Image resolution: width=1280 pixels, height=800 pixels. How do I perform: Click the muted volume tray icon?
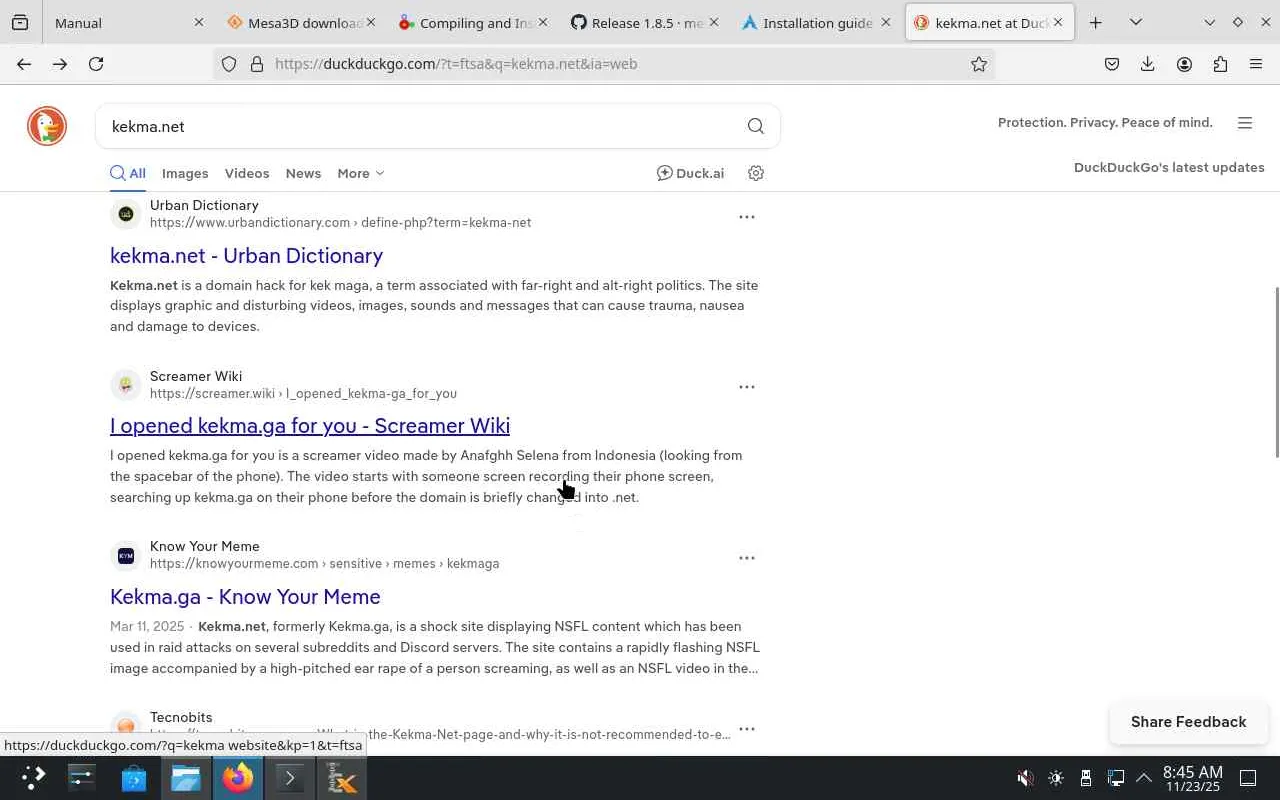(1025, 778)
